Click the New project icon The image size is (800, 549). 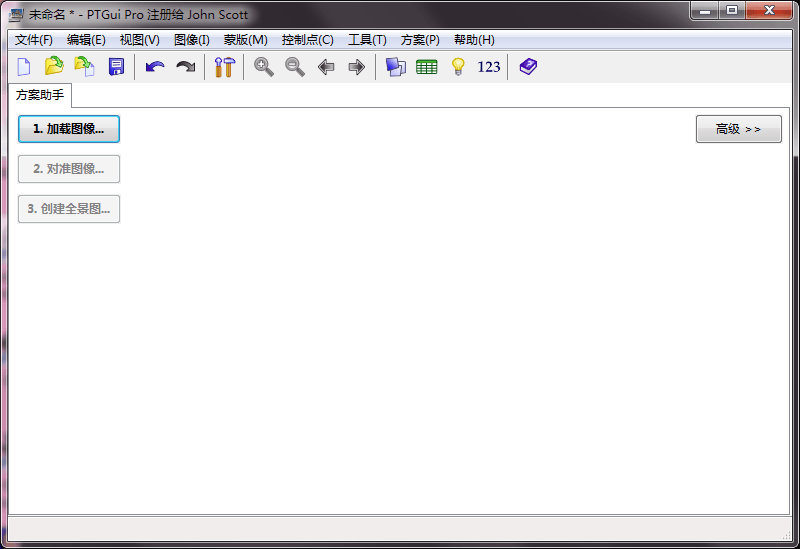click(x=24, y=67)
